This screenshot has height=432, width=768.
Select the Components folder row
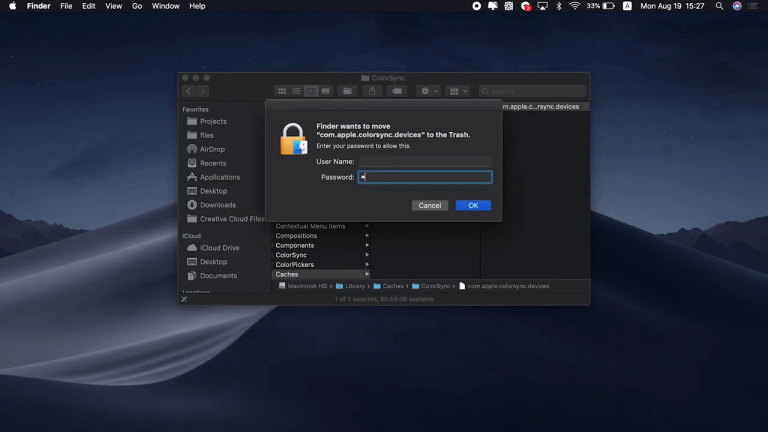coord(321,245)
